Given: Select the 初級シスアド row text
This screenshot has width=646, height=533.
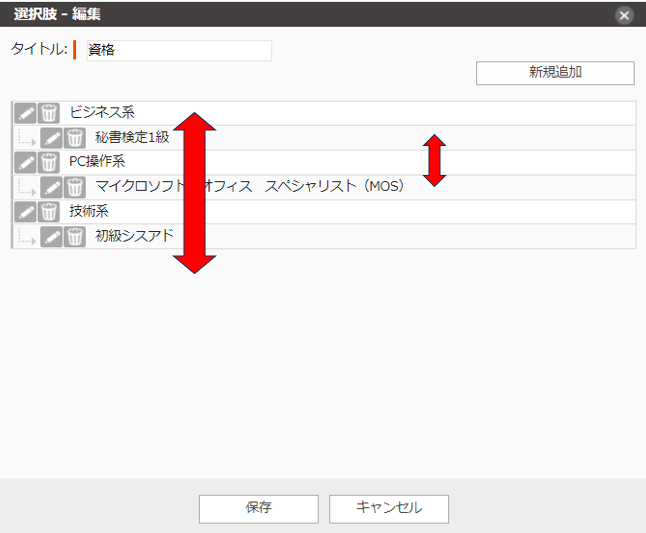Looking at the screenshot, I should 135,236.
